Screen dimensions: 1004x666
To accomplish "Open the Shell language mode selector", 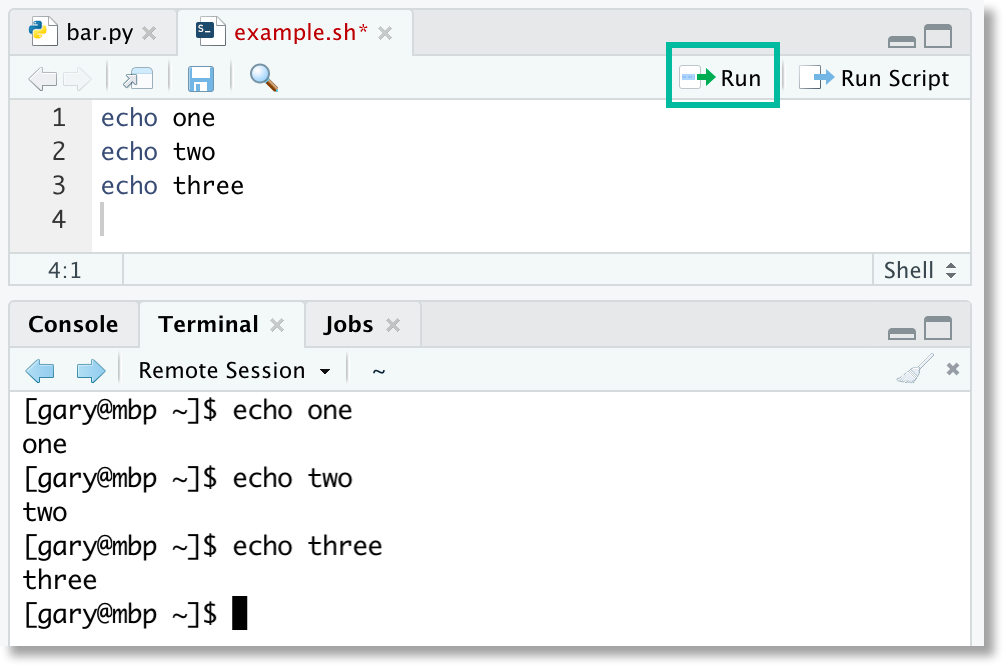I will 920,268.
